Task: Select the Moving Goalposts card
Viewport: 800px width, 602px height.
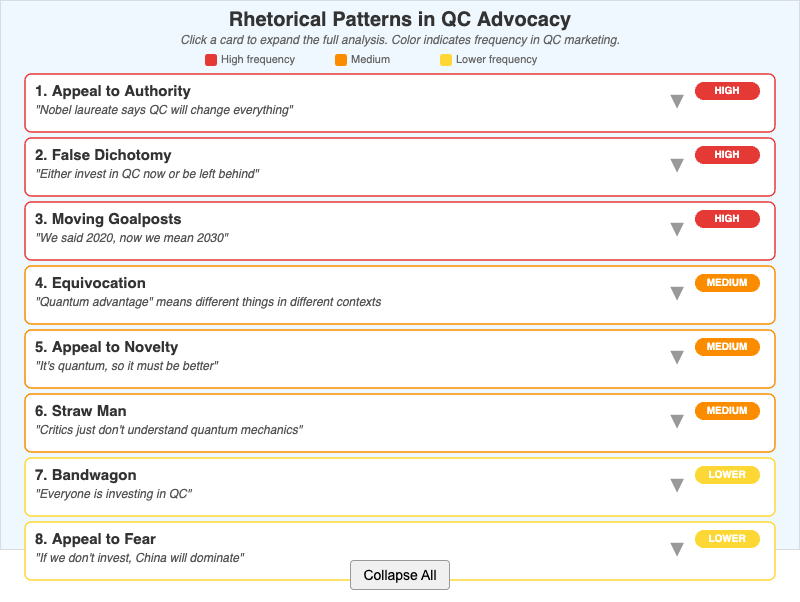Action: (350, 230)
